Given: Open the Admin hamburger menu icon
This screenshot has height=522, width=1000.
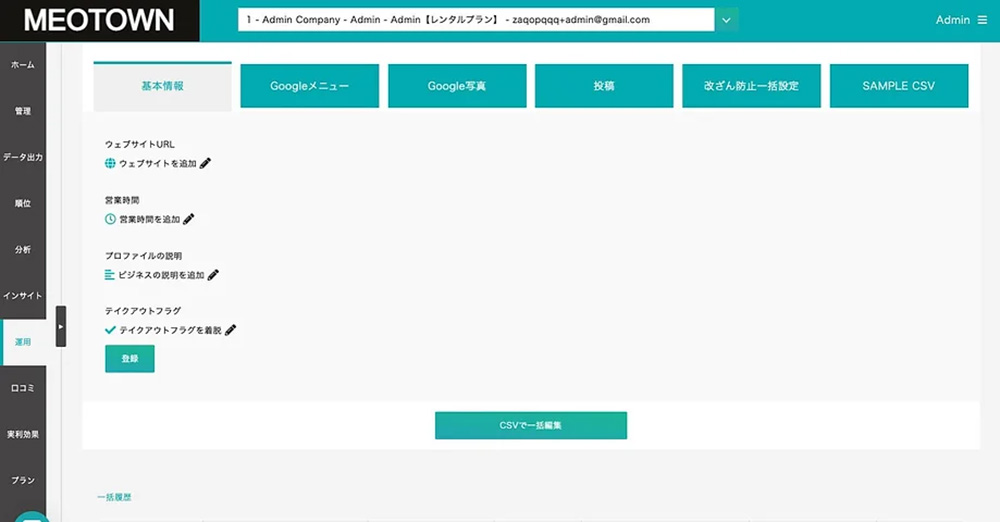Looking at the screenshot, I should tap(982, 20).
